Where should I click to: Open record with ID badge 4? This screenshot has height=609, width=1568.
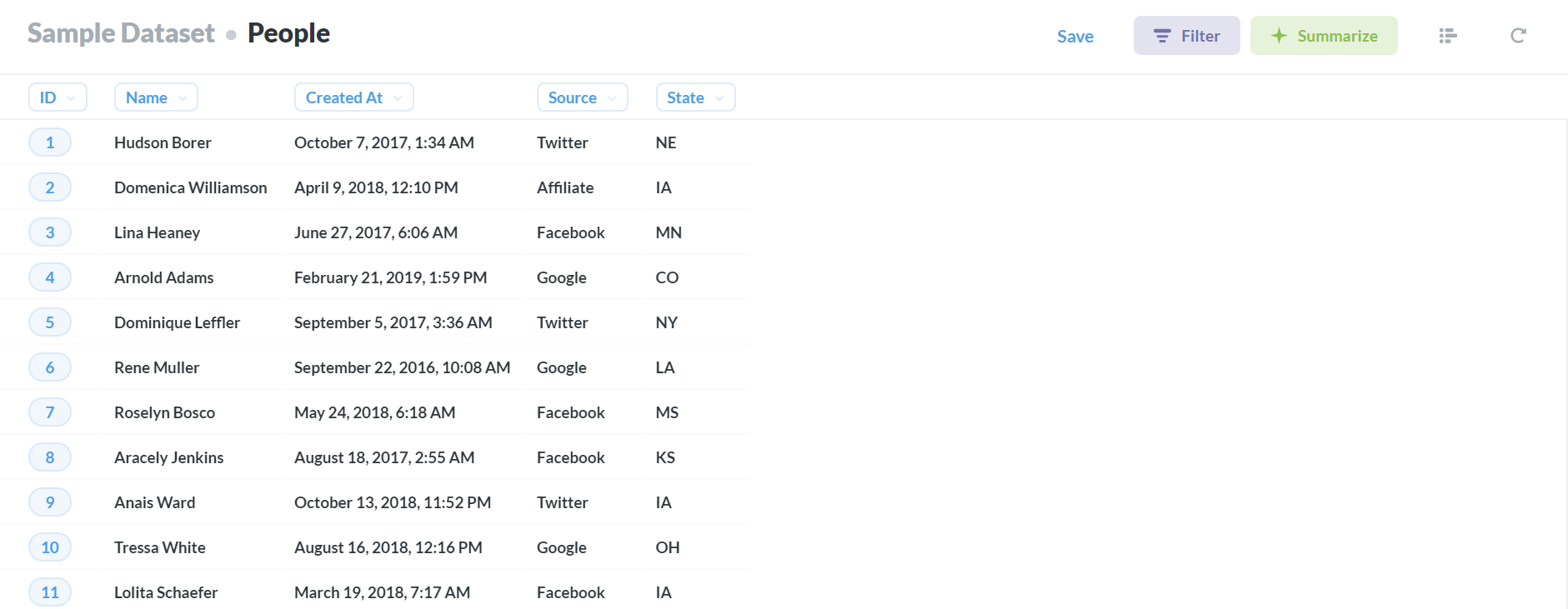tap(50, 277)
